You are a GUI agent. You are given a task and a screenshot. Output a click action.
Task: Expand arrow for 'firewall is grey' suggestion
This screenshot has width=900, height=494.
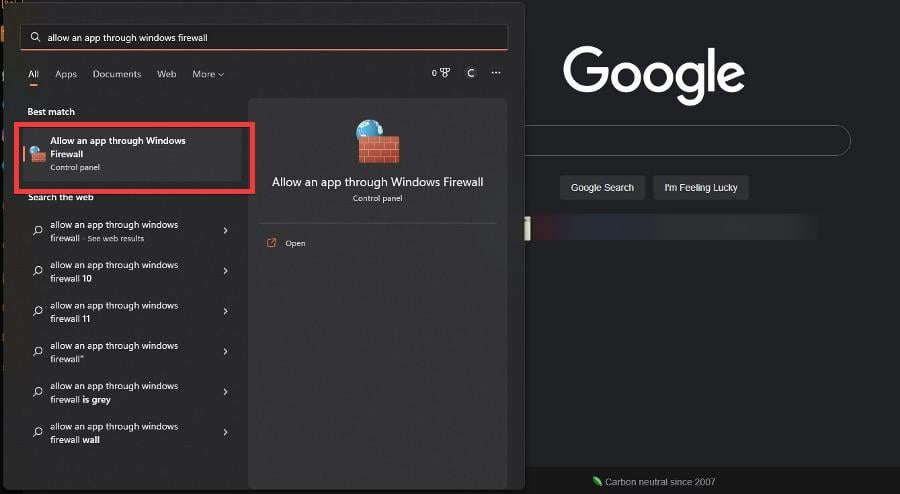click(x=226, y=392)
